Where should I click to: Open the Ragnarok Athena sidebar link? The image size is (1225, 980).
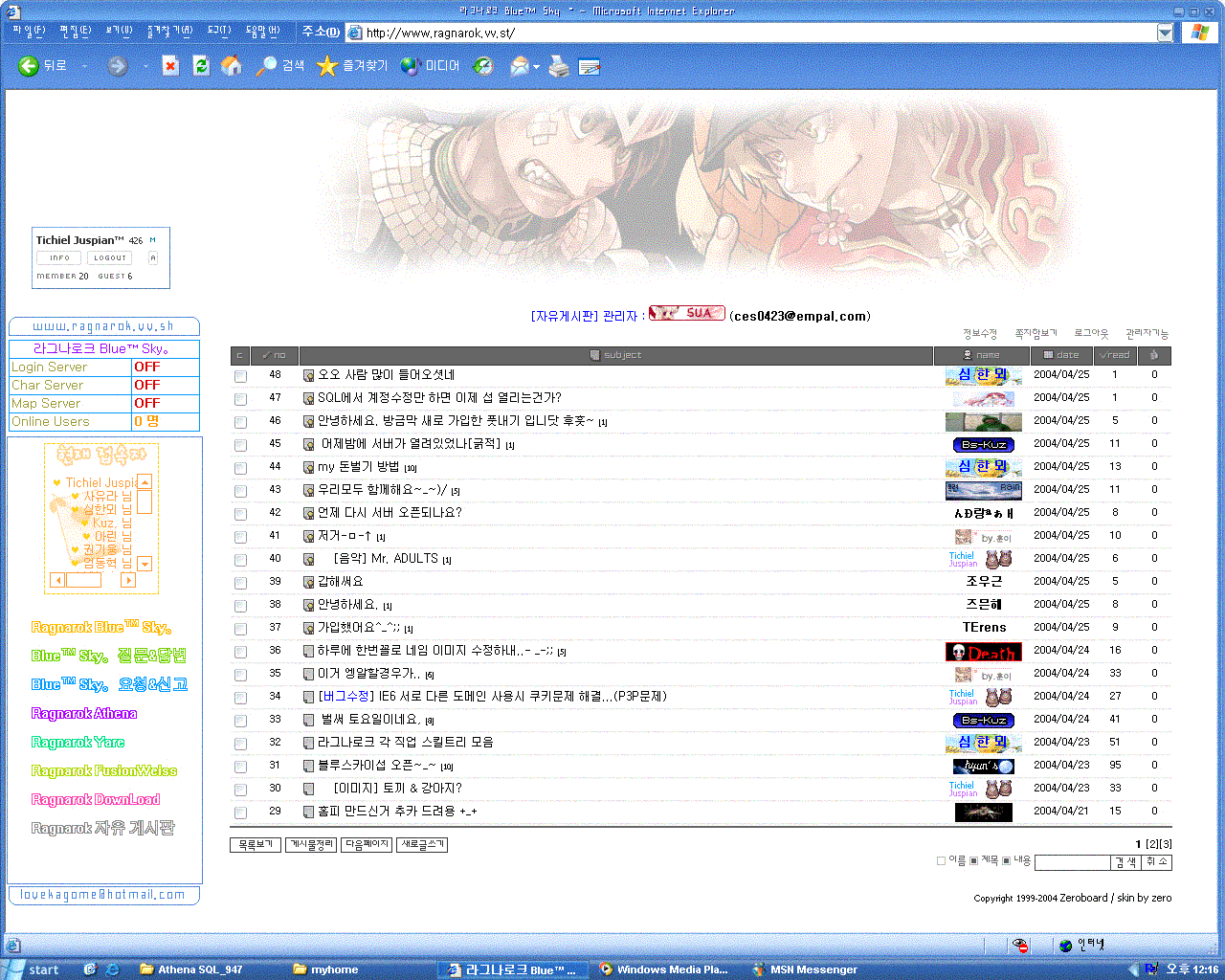84,714
